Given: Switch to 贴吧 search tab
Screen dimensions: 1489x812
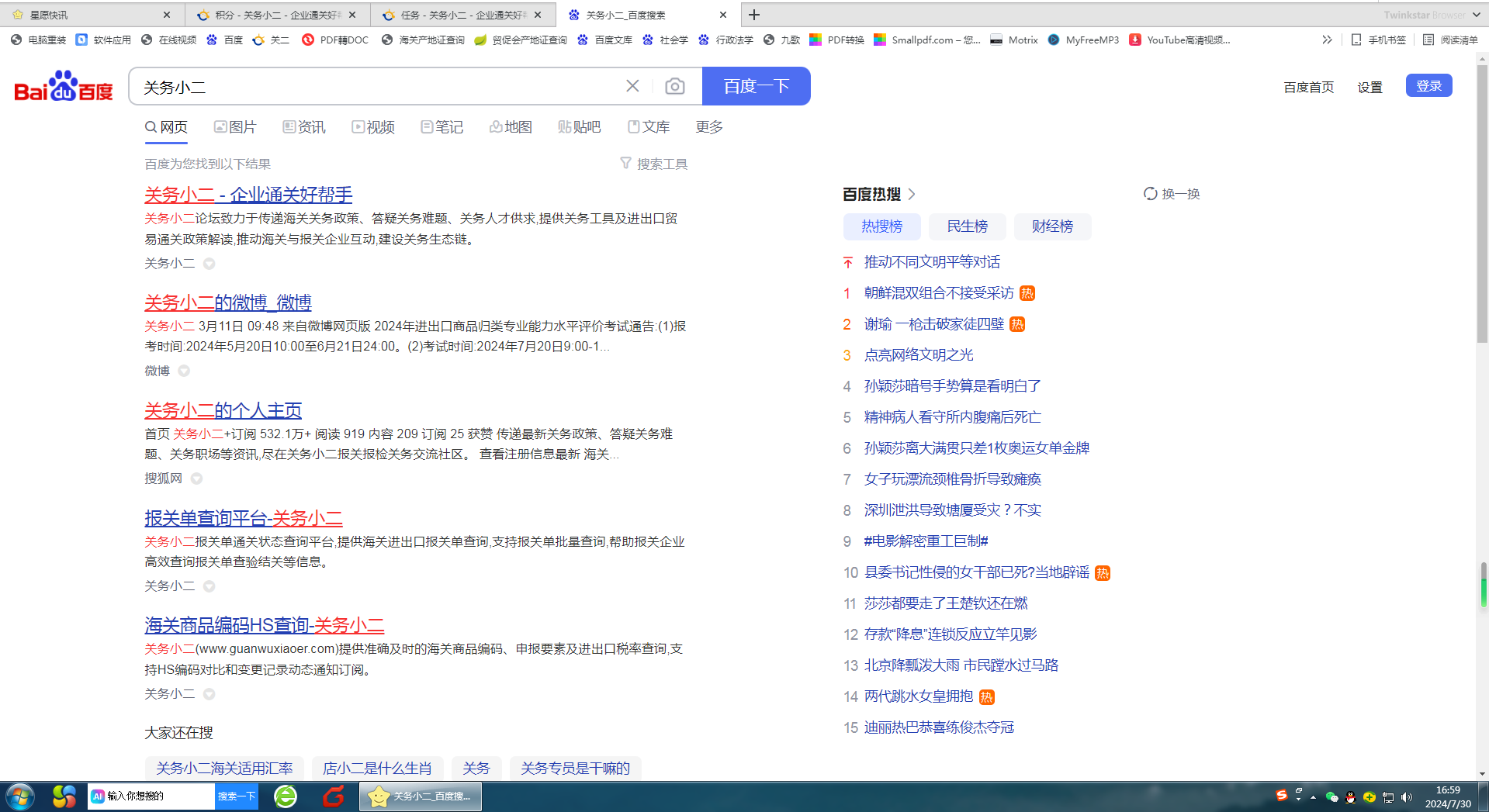Looking at the screenshot, I should click(x=579, y=126).
